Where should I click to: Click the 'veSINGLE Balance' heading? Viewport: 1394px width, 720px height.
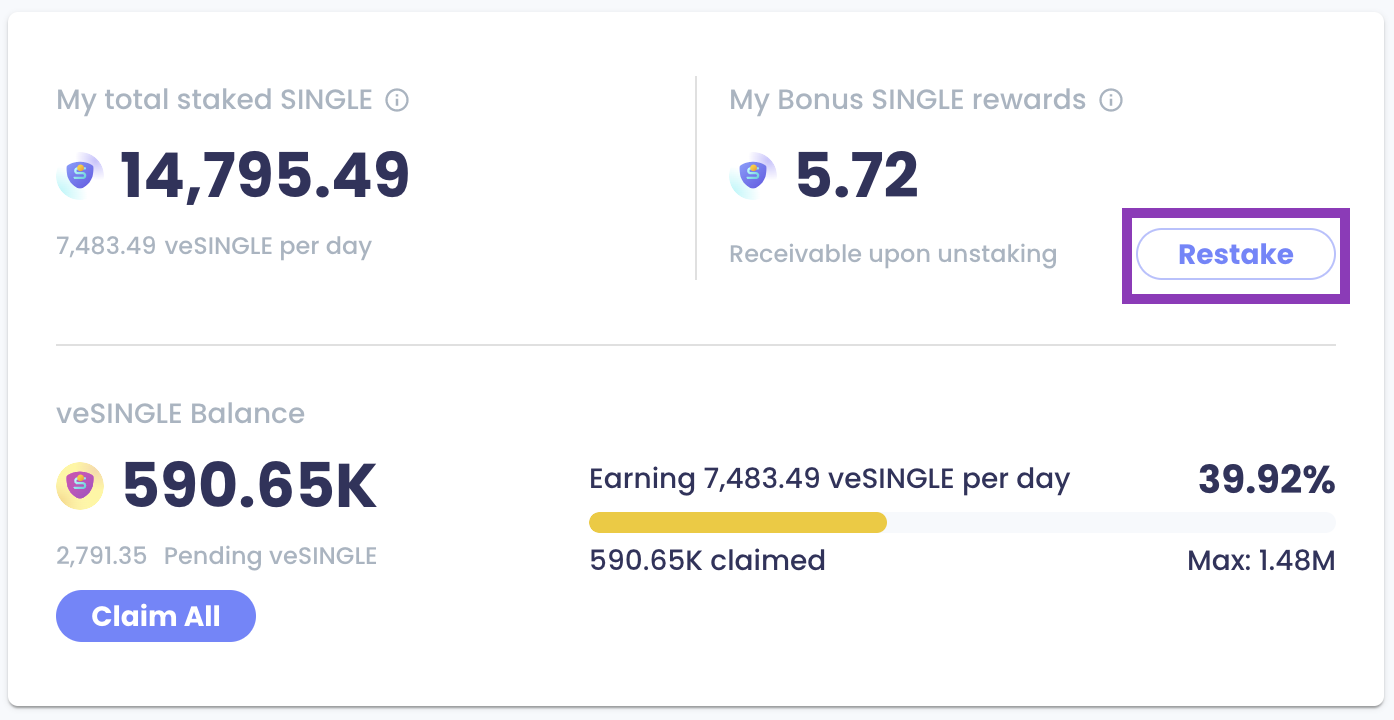click(x=180, y=413)
